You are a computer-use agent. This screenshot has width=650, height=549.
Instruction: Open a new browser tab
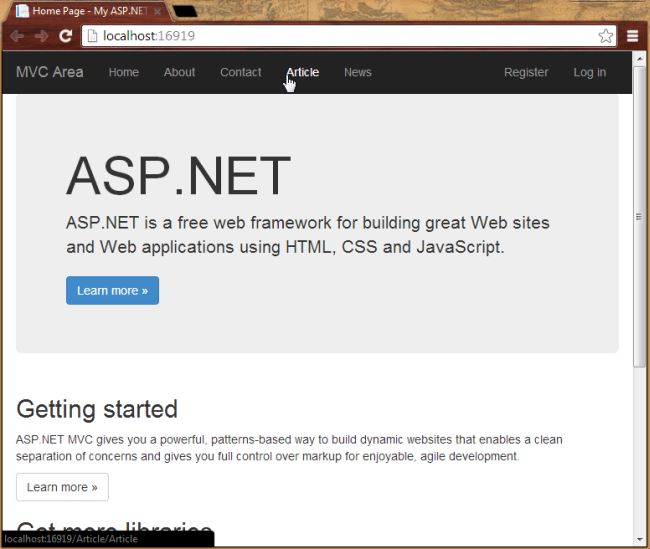pyautogui.click(x=185, y=12)
